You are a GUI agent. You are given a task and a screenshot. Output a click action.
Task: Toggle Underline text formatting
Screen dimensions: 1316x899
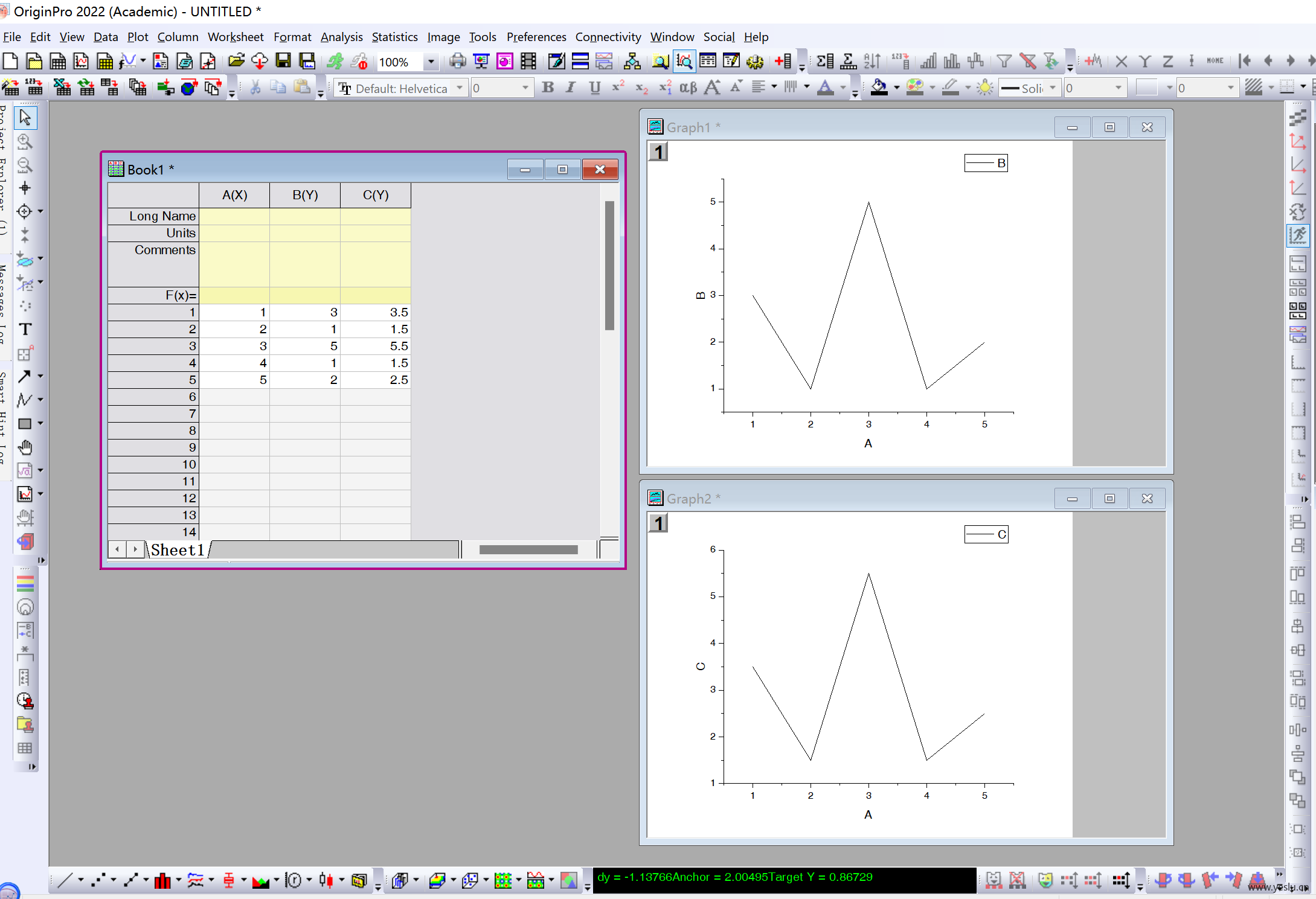pyautogui.click(x=595, y=88)
